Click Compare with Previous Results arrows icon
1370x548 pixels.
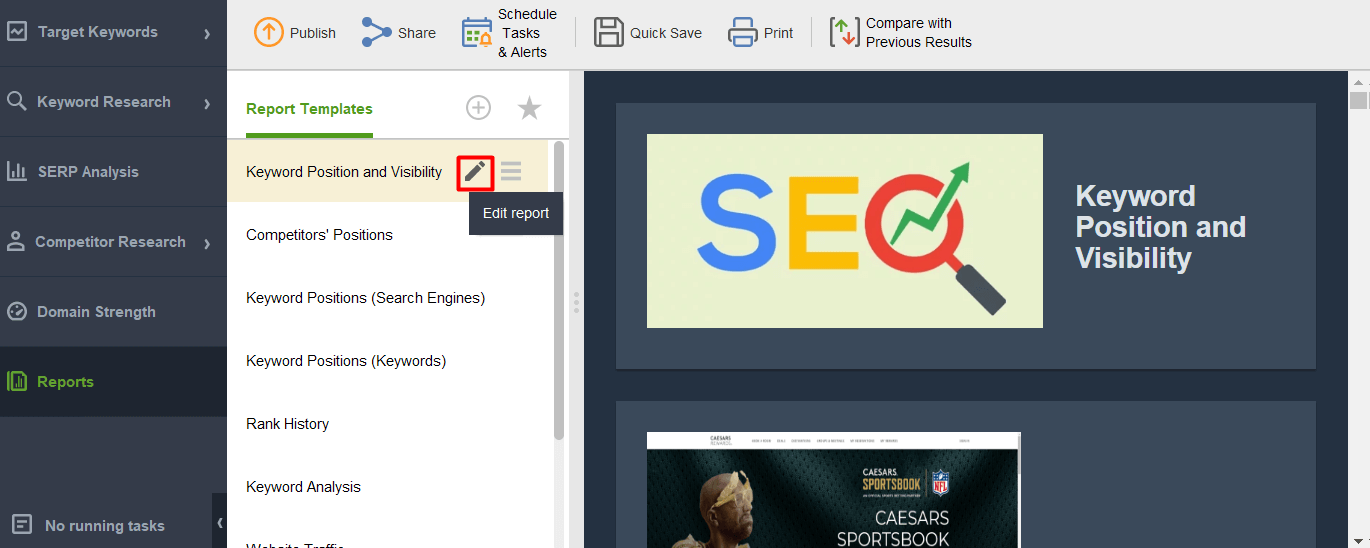click(845, 32)
